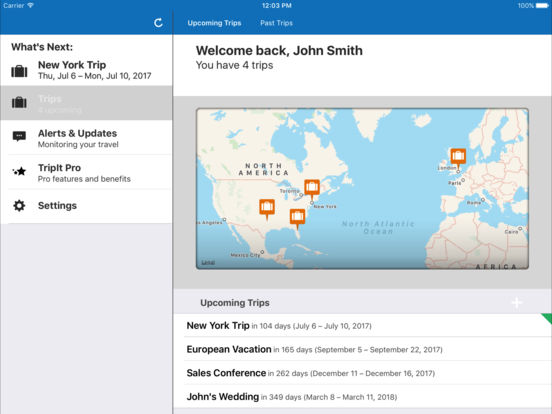Screen dimensions: 552x414
Task: Open the Legal link on map
Action: pos(208,262)
